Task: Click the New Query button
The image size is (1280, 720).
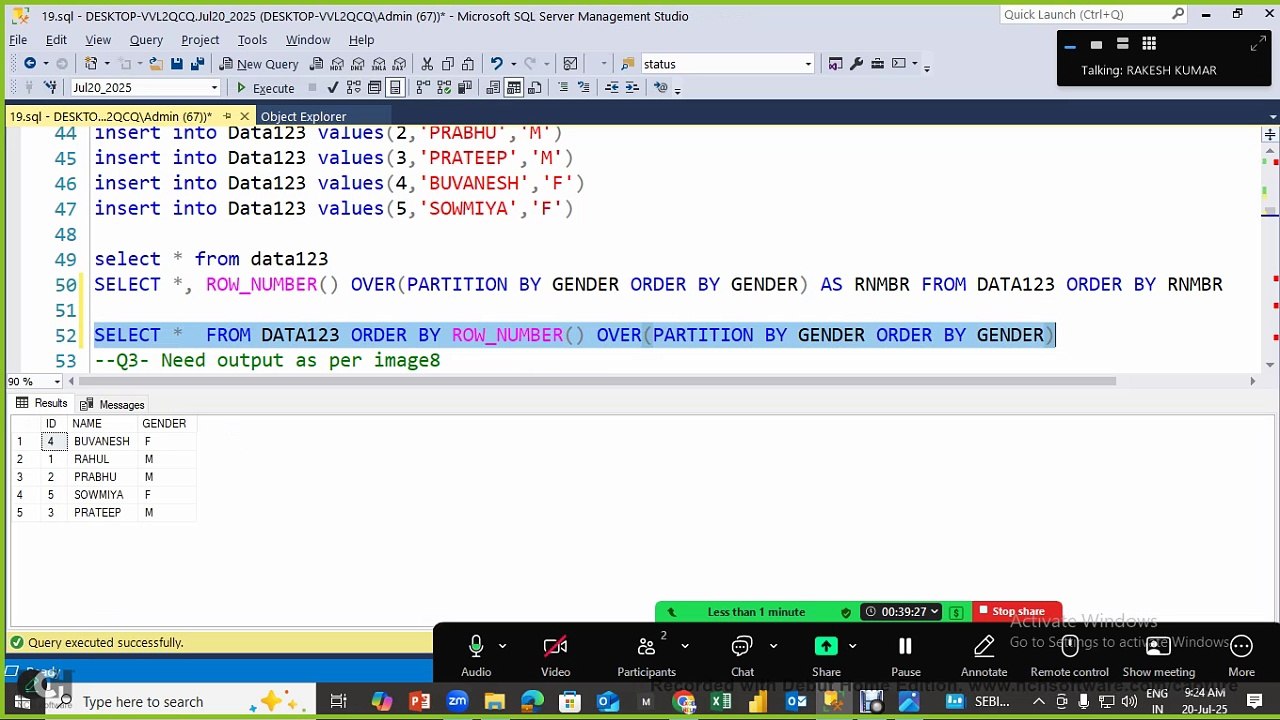Action: (x=259, y=64)
